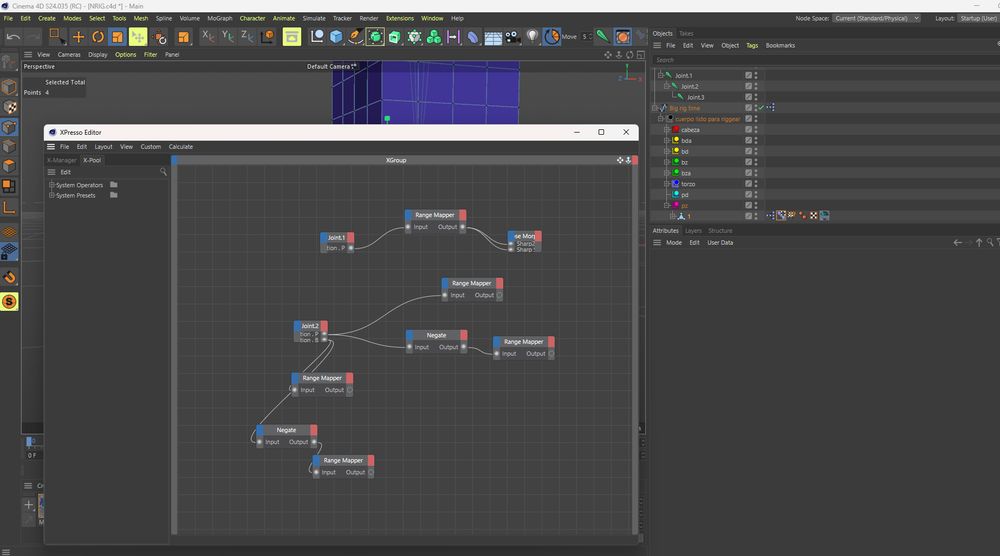Image resolution: width=1000 pixels, height=556 pixels.
Task: Open the MoGraph menu in the main menu bar
Action: pyautogui.click(x=219, y=18)
